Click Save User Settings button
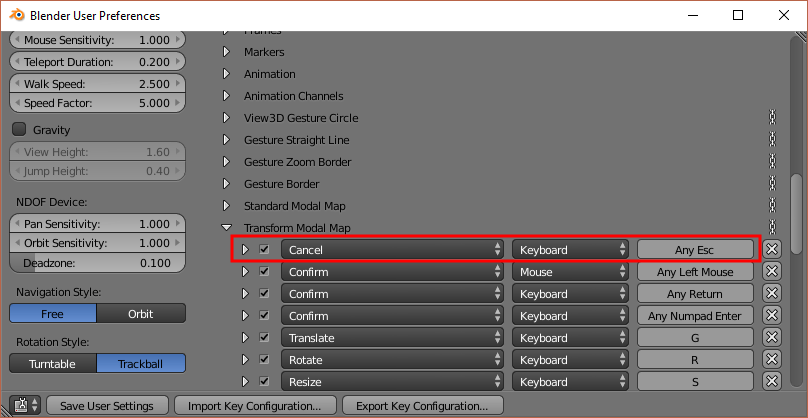The height and width of the screenshot is (418, 808). [107, 406]
